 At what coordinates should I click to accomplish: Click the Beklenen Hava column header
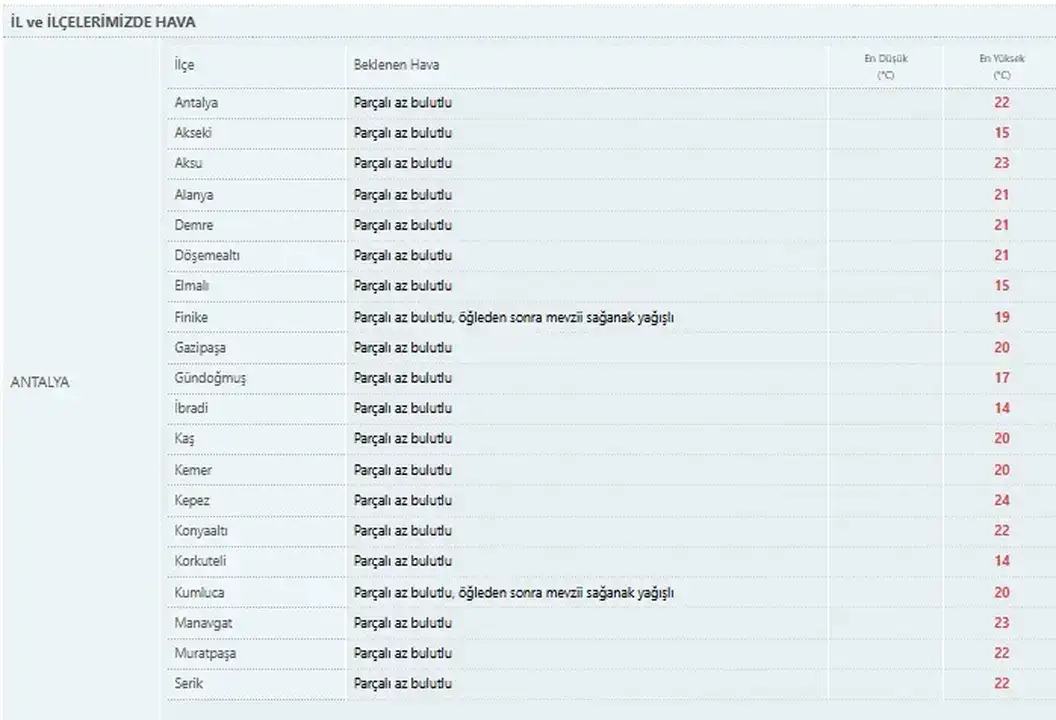tap(396, 65)
